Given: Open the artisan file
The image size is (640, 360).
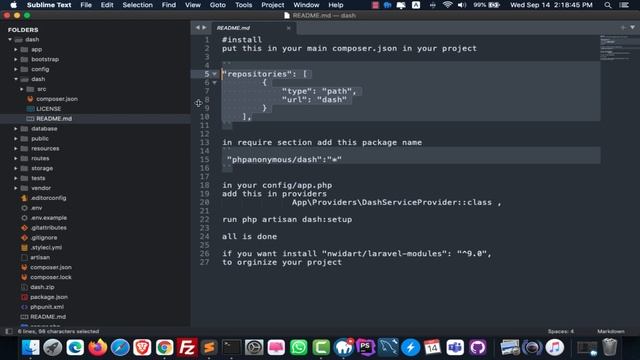Looking at the screenshot, I should point(40,257).
